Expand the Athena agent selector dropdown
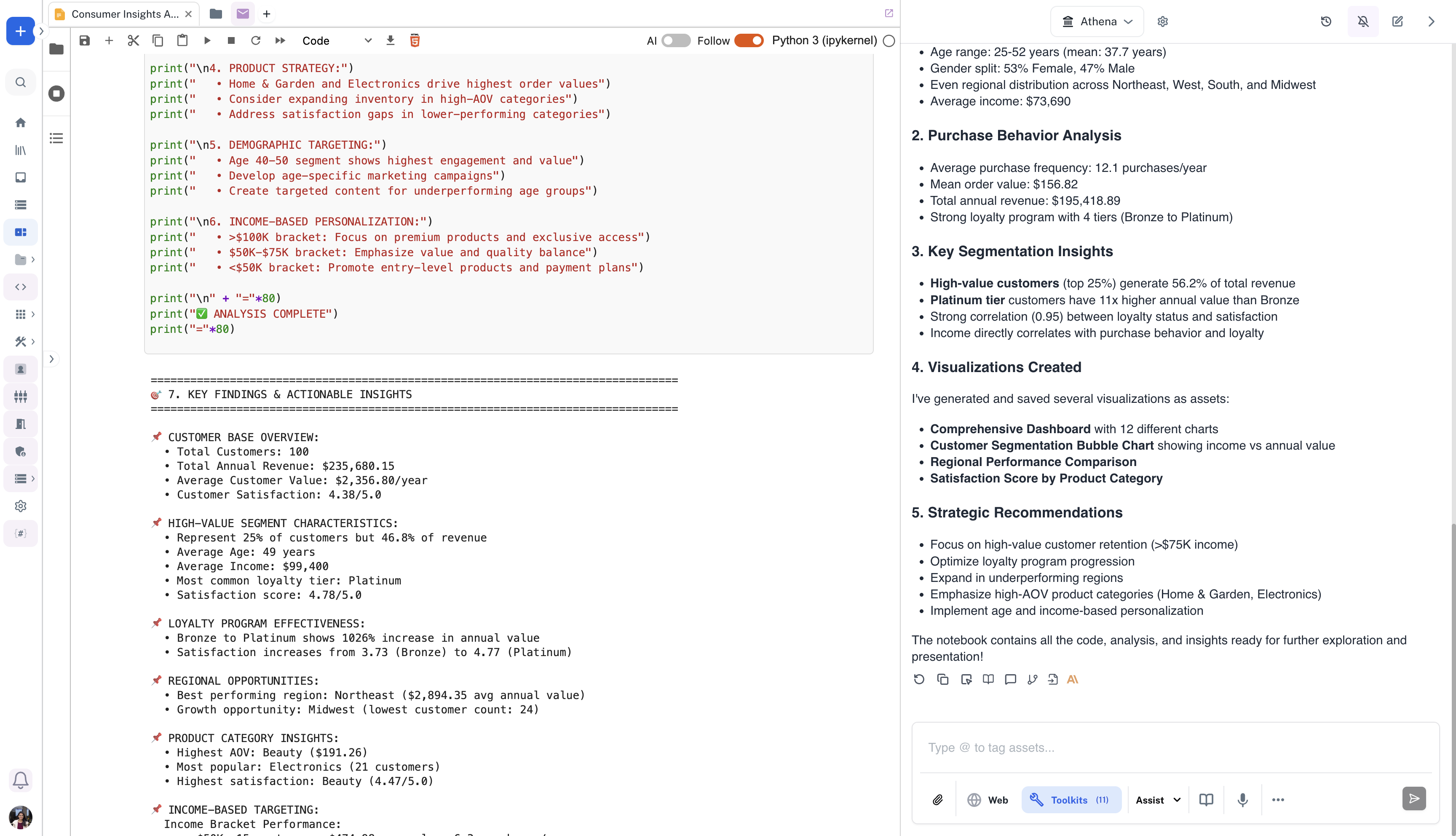1456x836 pixels. [1097, 22]
